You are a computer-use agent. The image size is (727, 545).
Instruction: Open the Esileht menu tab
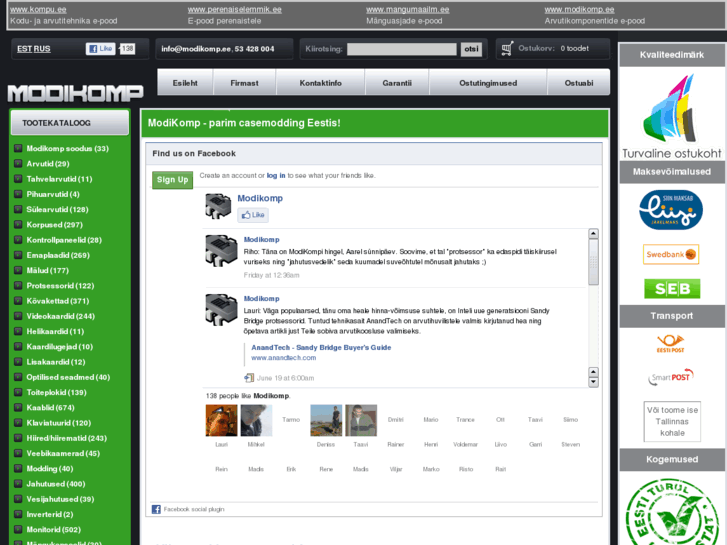click(x=185, y=83)
